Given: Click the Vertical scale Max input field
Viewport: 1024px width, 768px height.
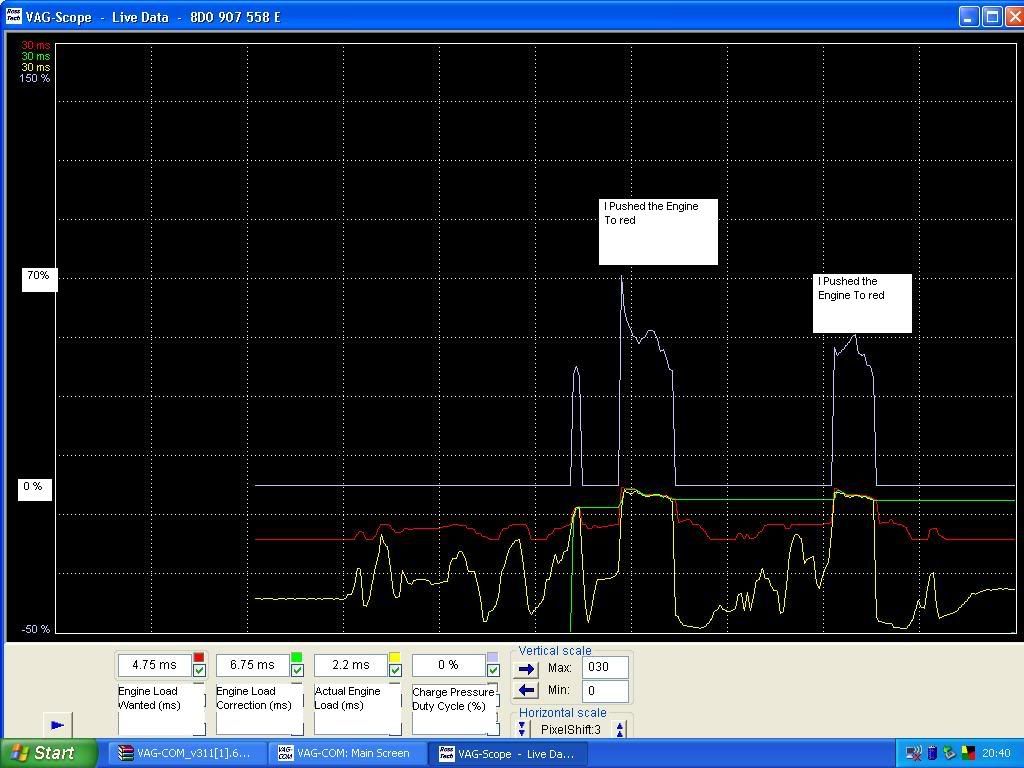Looking at the screenshot, I should (605, 667).
